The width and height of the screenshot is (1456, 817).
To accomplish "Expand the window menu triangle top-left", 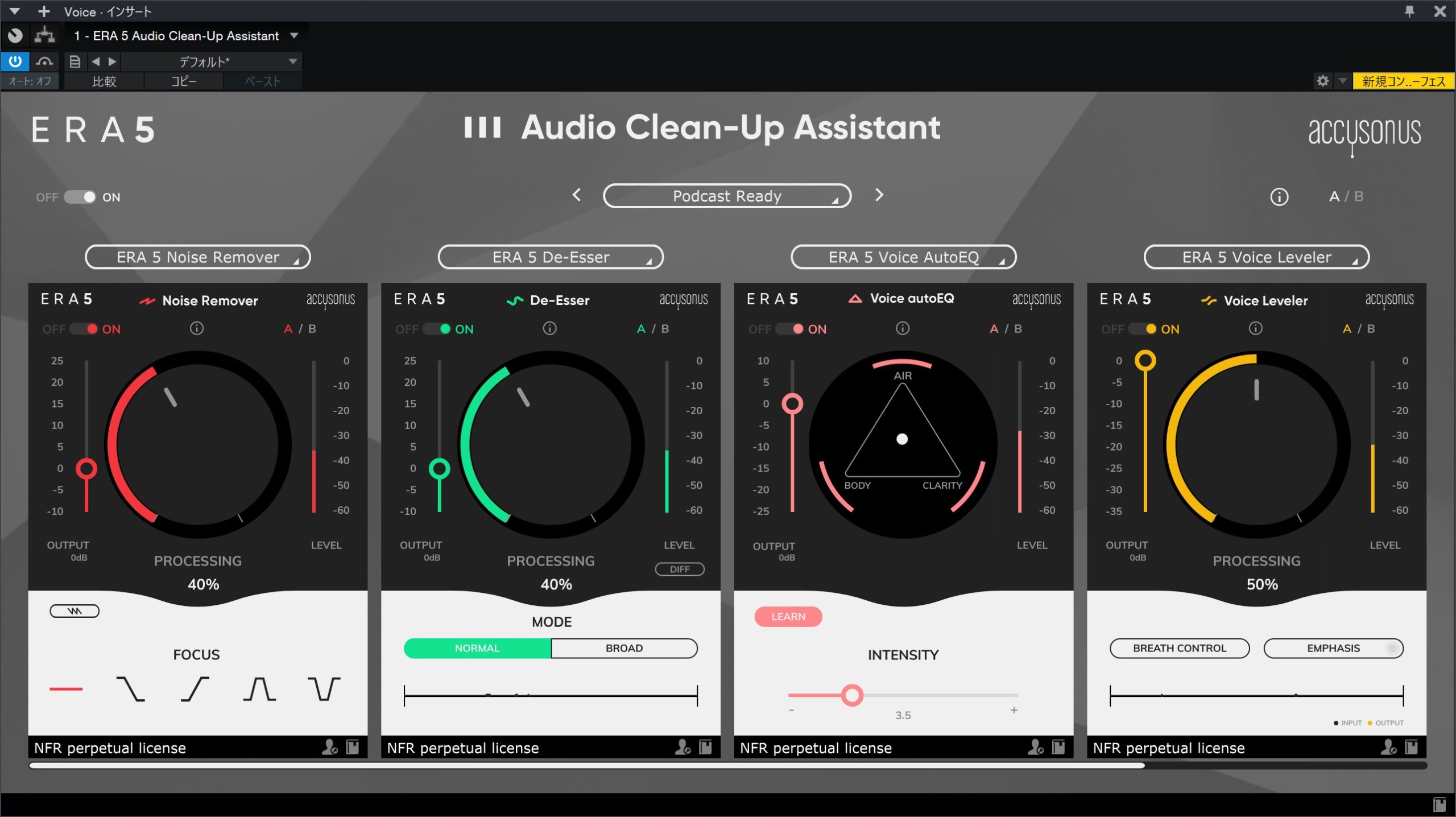I will click(15, 11).
